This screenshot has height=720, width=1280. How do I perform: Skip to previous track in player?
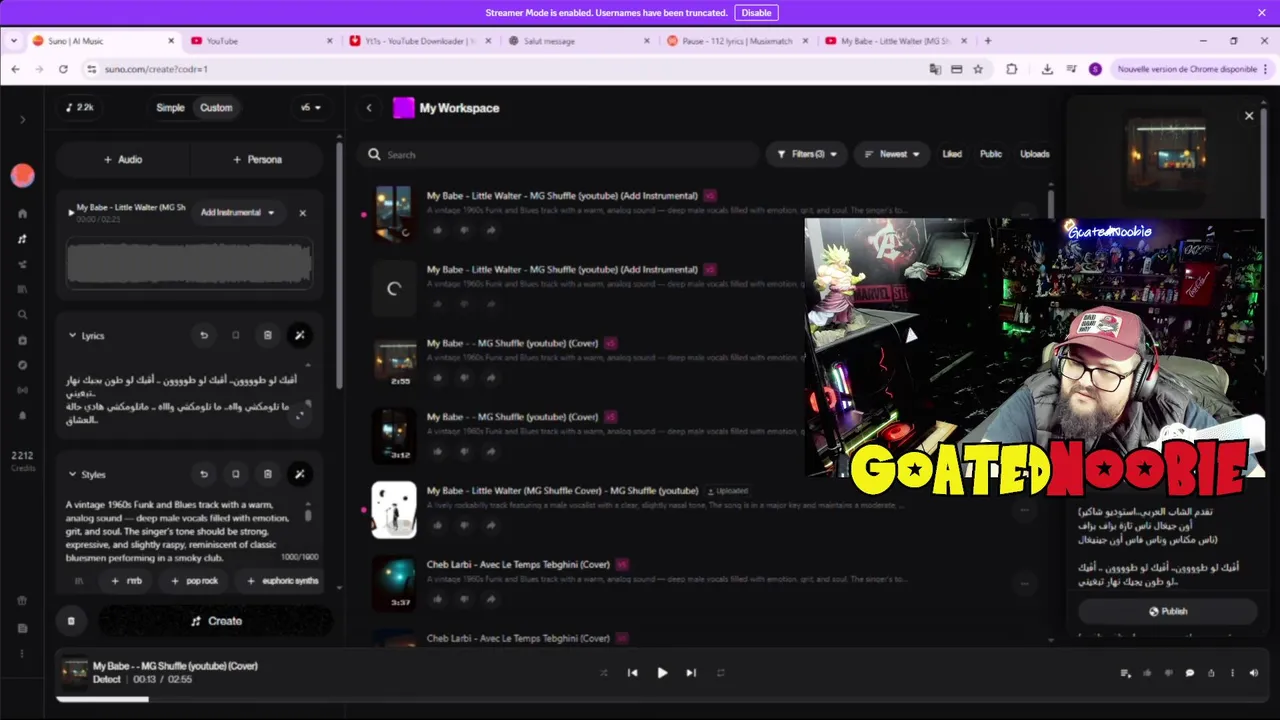[x=632, y=673]
